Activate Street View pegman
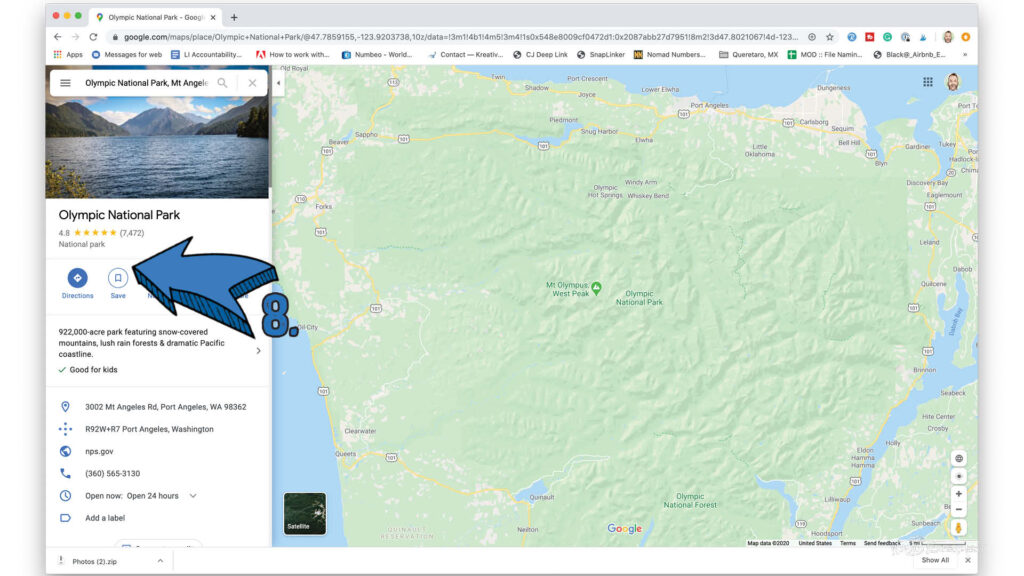Screen dimensions: 1024x576 959,528
